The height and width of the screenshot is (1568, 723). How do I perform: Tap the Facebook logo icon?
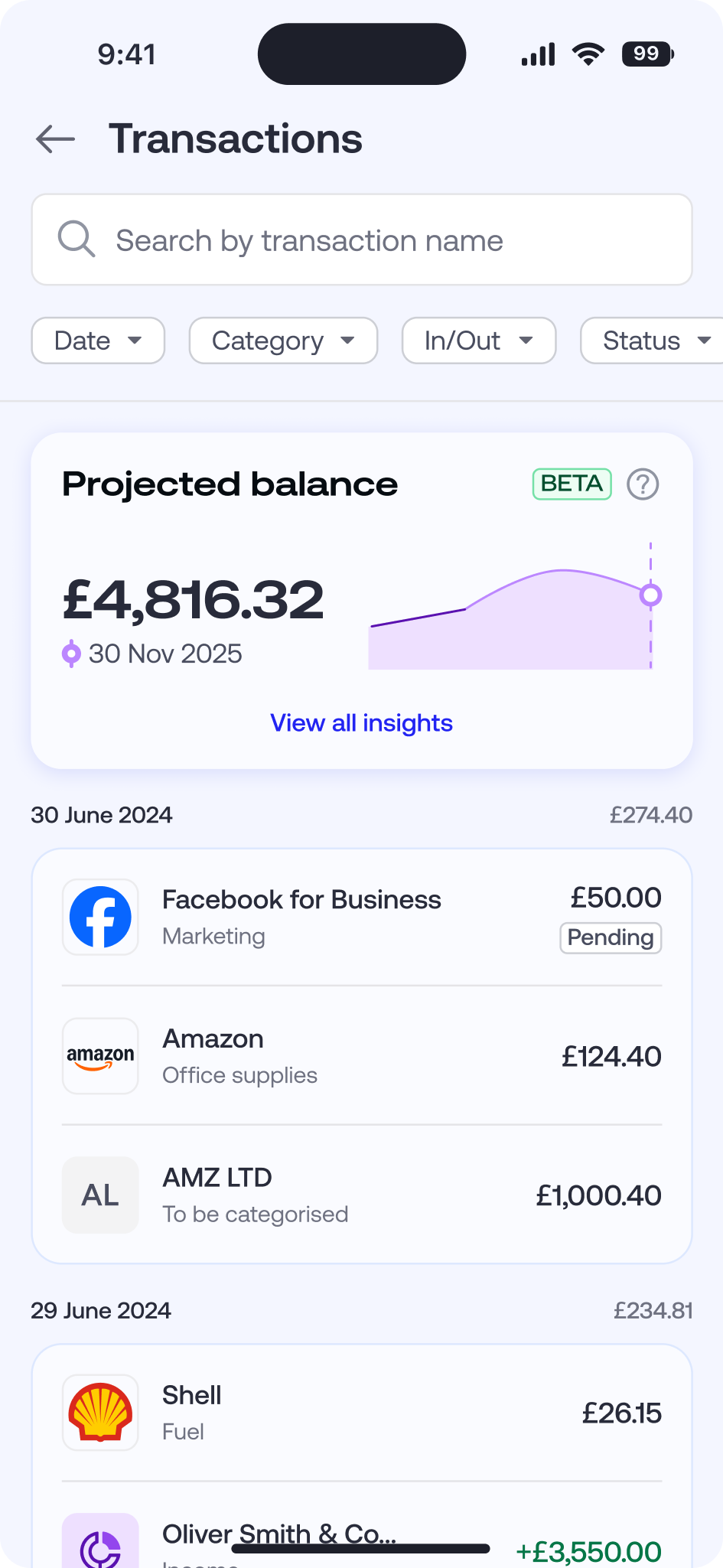(x=100, y=917)
